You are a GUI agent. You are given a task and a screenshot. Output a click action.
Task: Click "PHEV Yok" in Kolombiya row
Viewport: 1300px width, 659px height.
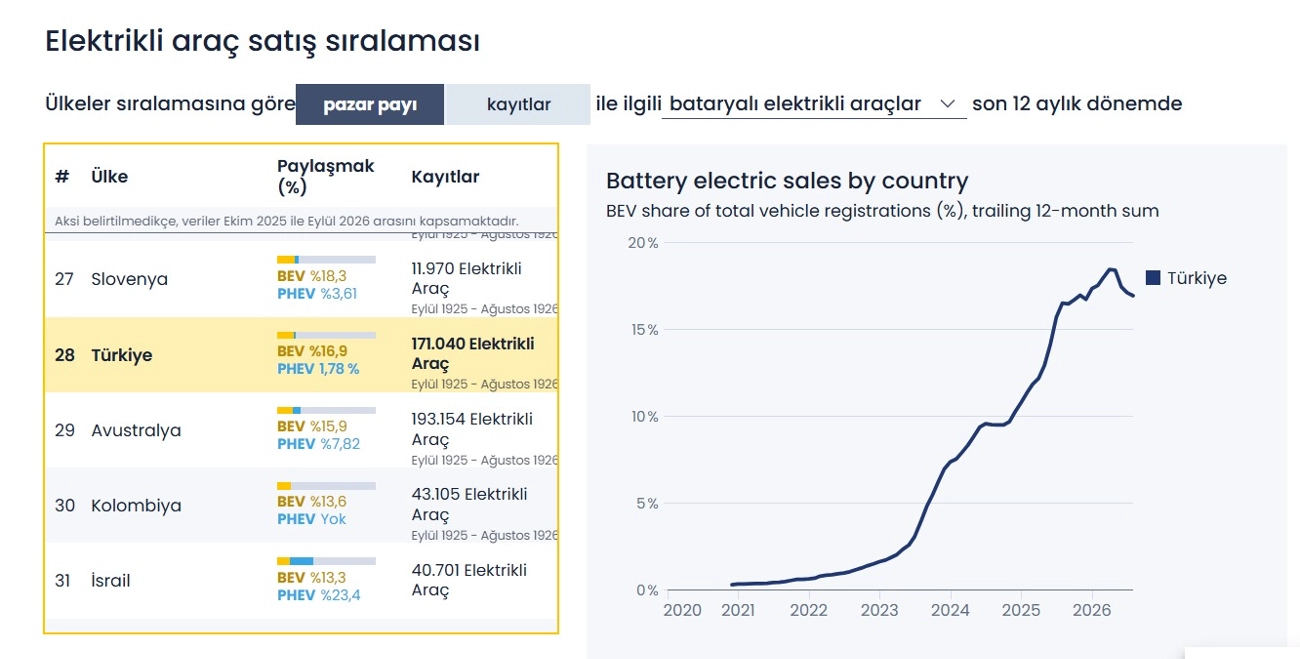[x=312, y=519]
